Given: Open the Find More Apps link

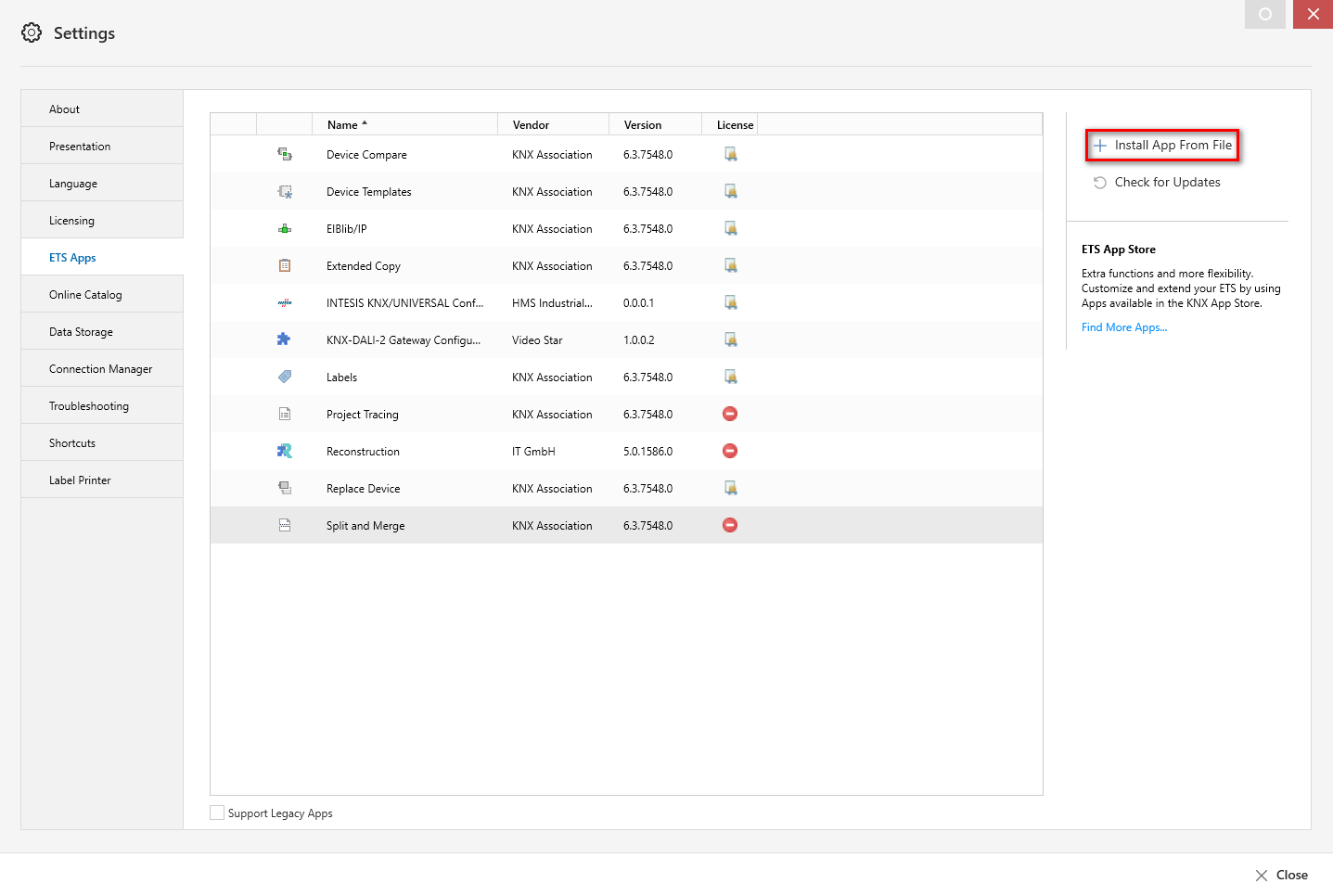Looking at the screenshot, I should point(1124,327).
